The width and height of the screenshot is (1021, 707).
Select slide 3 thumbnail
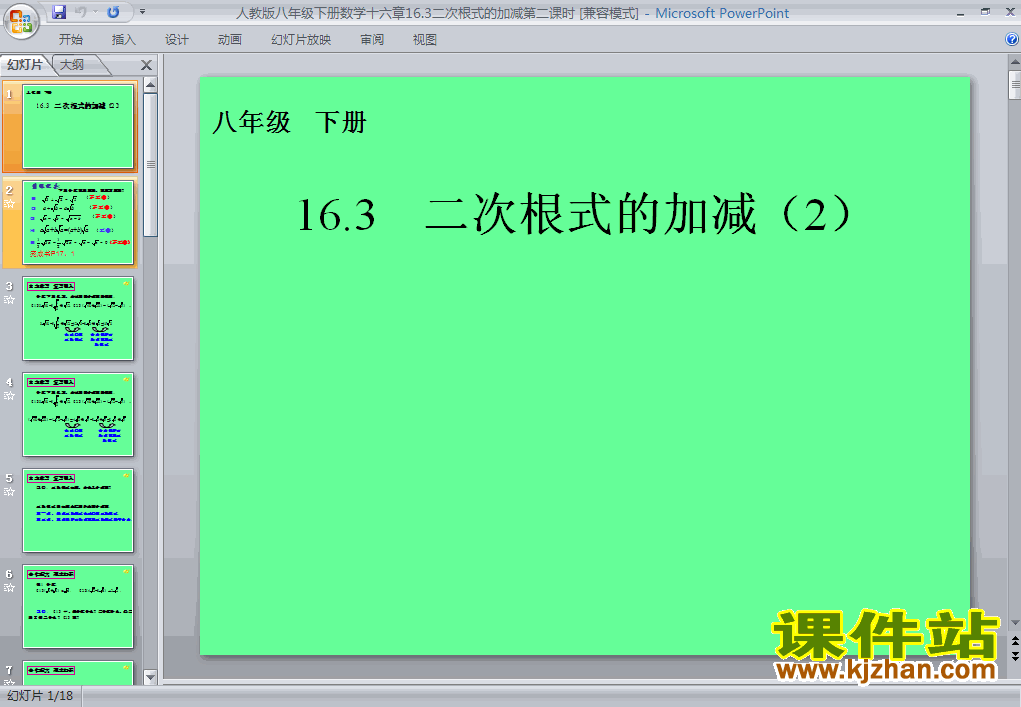point(78,318)
